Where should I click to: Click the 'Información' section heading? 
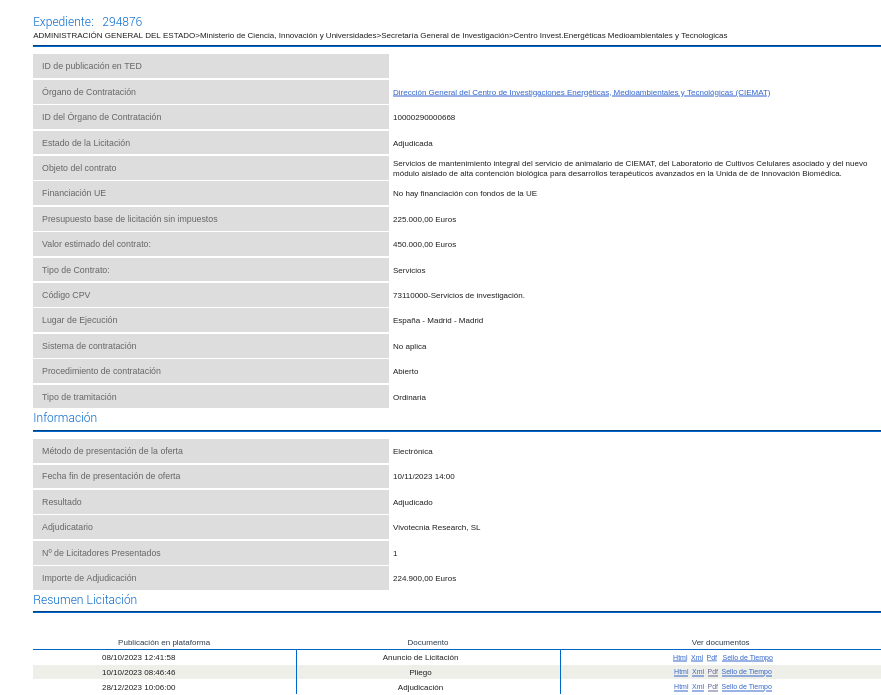pos(65,417)
